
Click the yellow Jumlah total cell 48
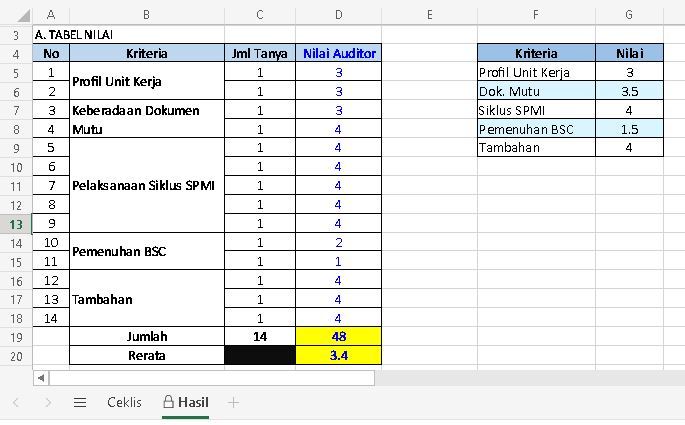tap(340, 337)
